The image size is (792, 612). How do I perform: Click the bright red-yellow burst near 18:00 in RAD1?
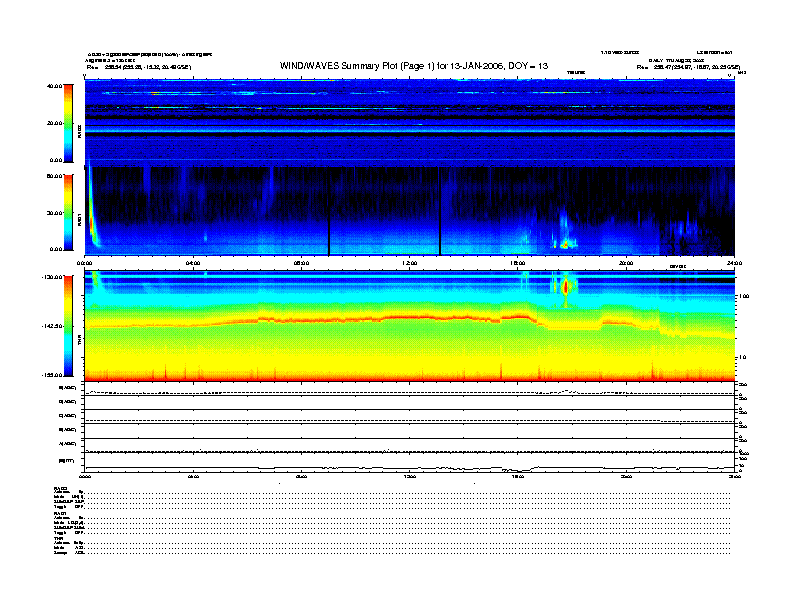pos(566,245)
